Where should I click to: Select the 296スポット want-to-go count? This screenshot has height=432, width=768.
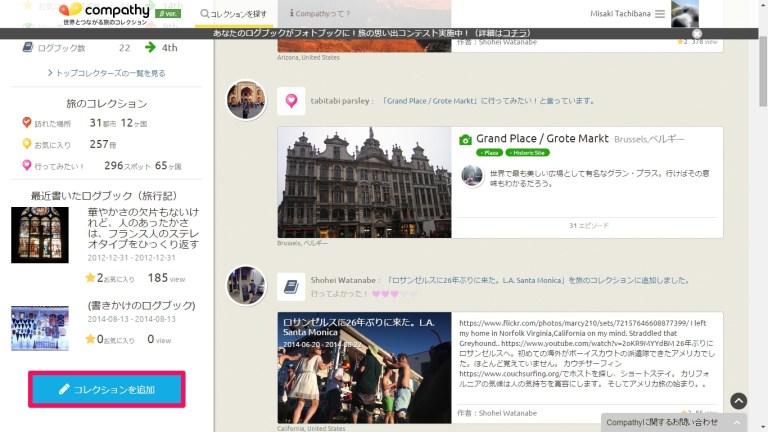click(127, 166)
